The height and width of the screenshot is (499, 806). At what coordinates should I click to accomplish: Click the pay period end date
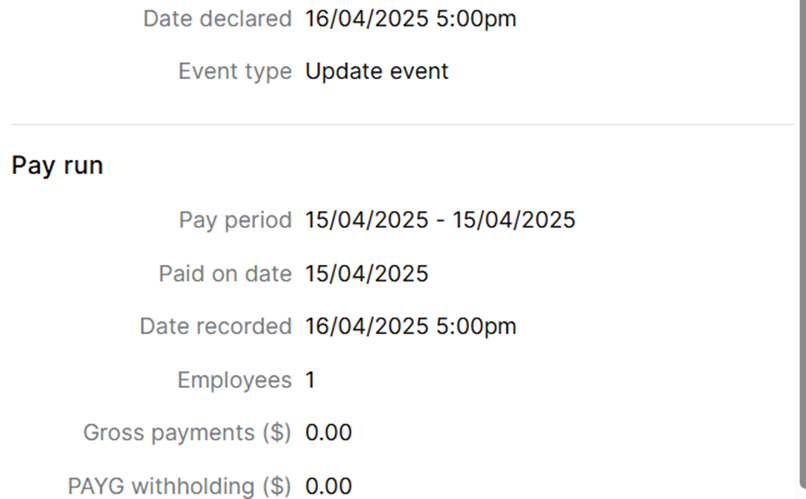pos(514,220)
